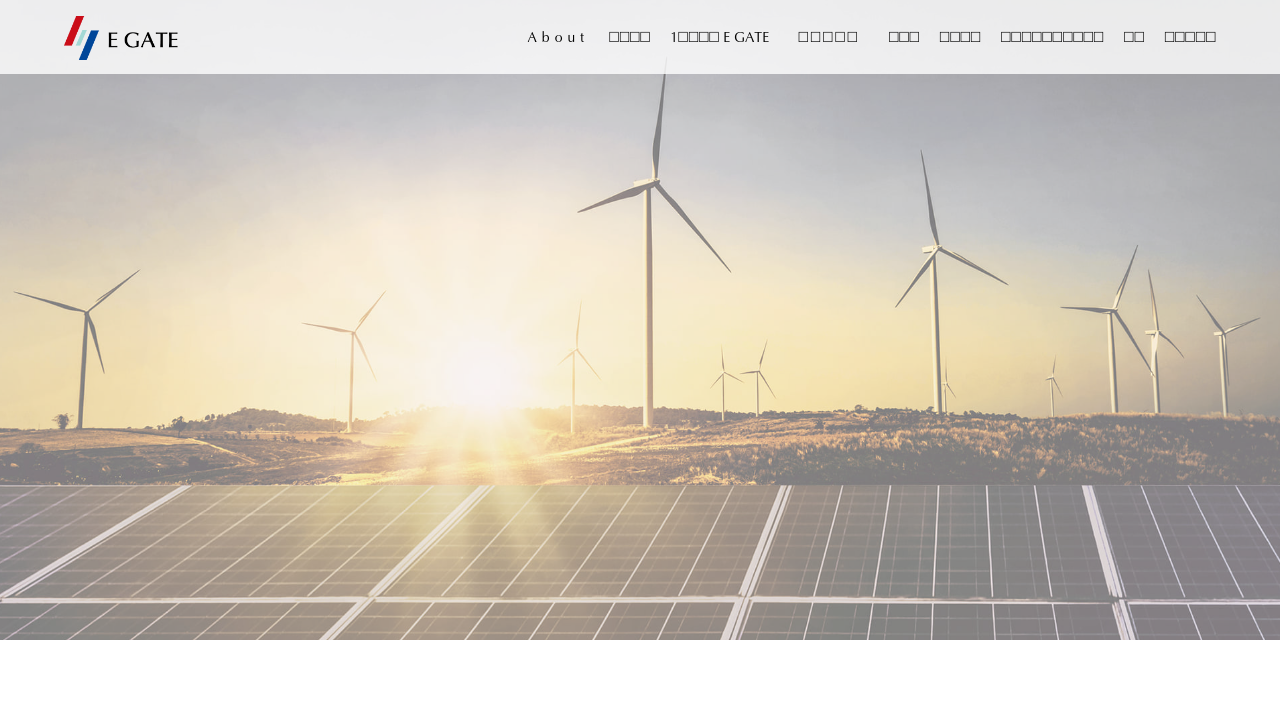This screenshot has height=720, width=1280.
Task: Click the white blank area below the banner
Action: pos(640,680)
